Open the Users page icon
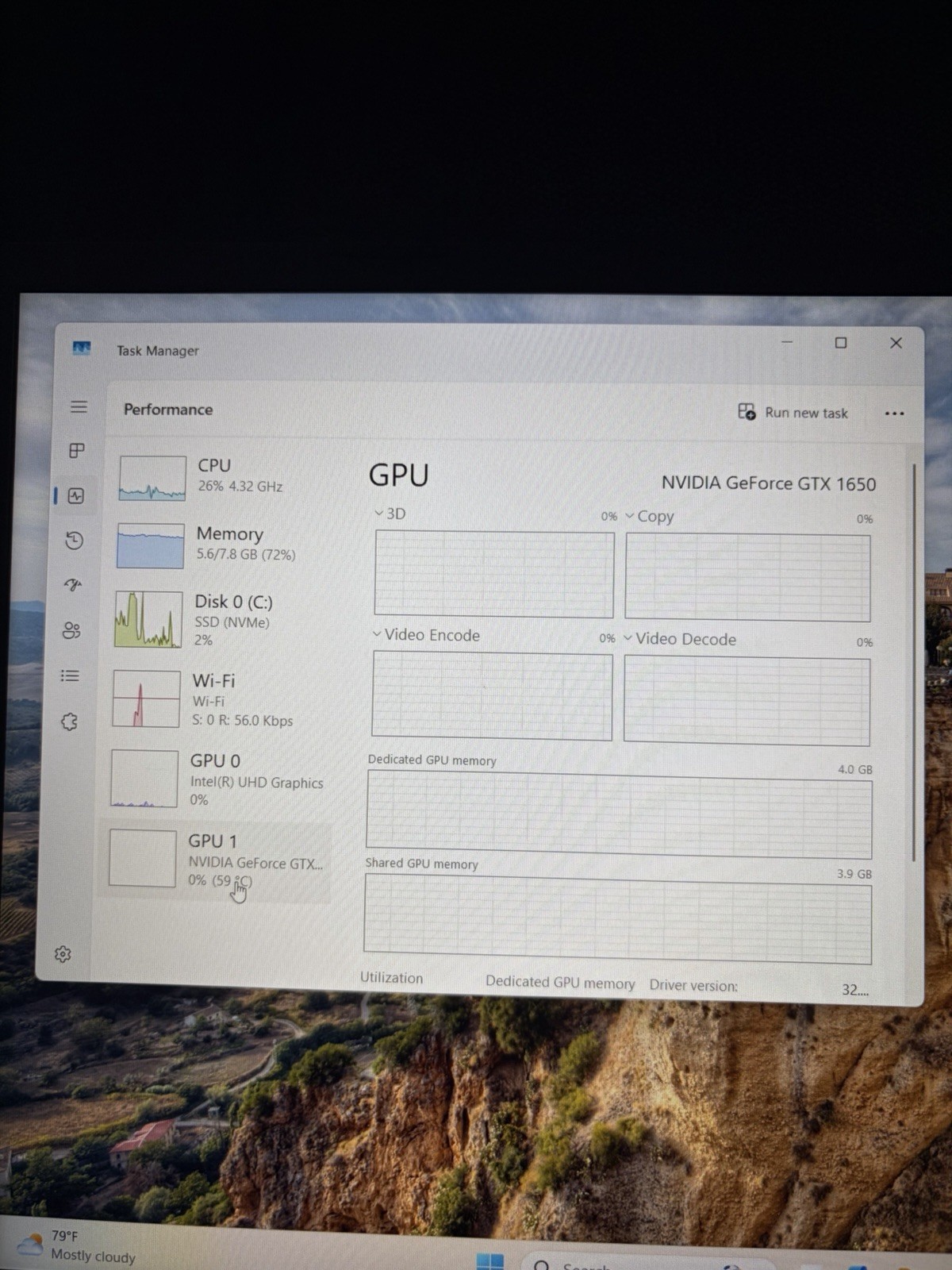This screenshot has width=952, height=1270. click(x=71, y=631)
